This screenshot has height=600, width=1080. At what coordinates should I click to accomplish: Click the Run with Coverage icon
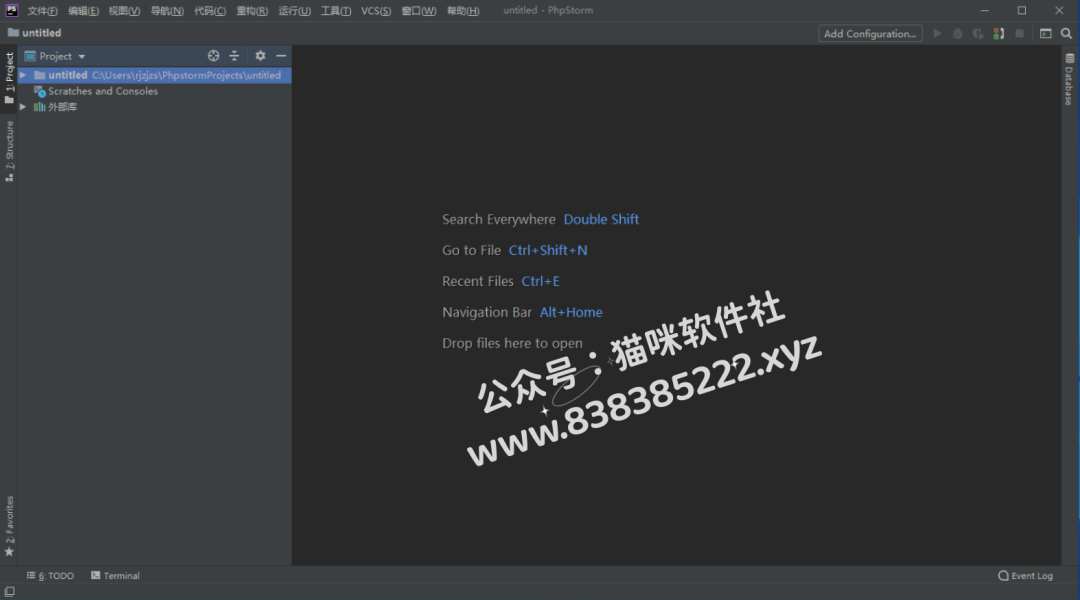[978, 34]
